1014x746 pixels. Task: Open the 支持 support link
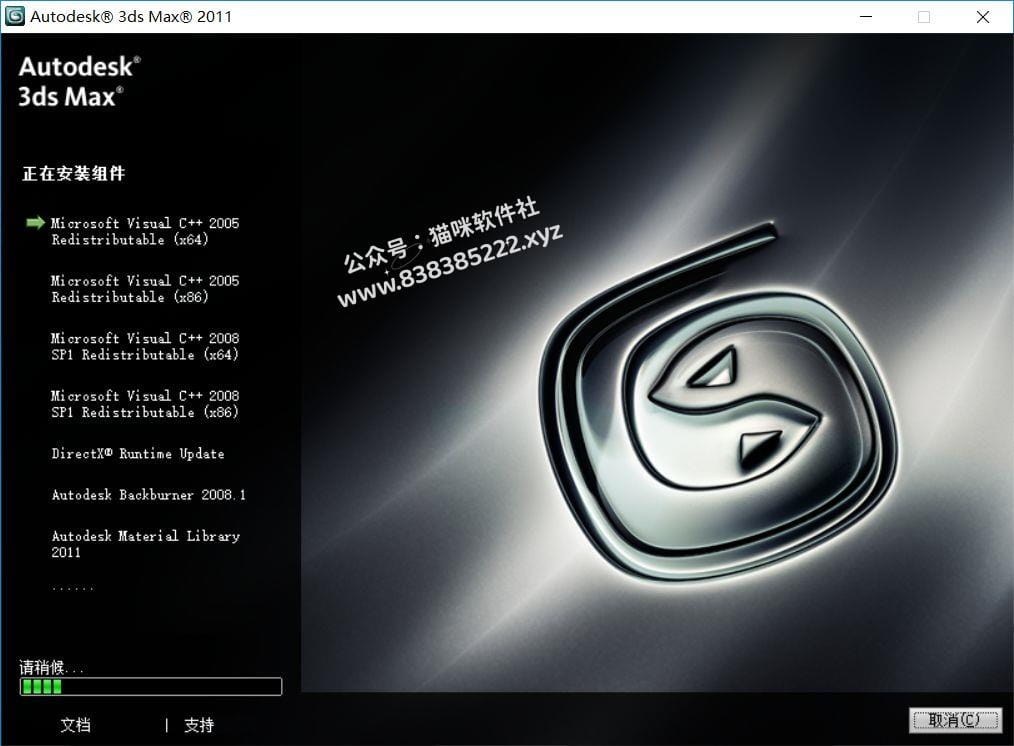tap(199, 725)
